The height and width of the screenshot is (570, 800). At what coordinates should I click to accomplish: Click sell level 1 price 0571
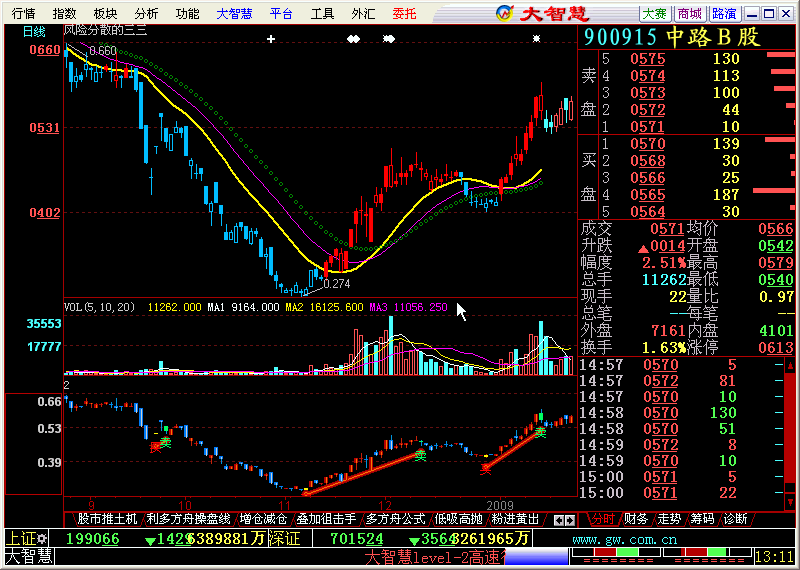coord(647,127)
